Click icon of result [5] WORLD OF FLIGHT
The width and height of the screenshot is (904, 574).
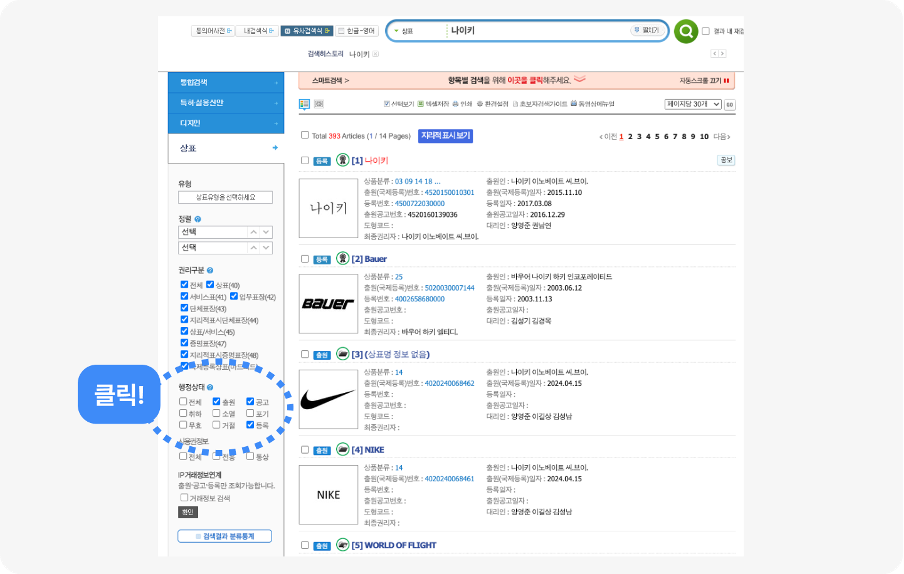point(342,544)
